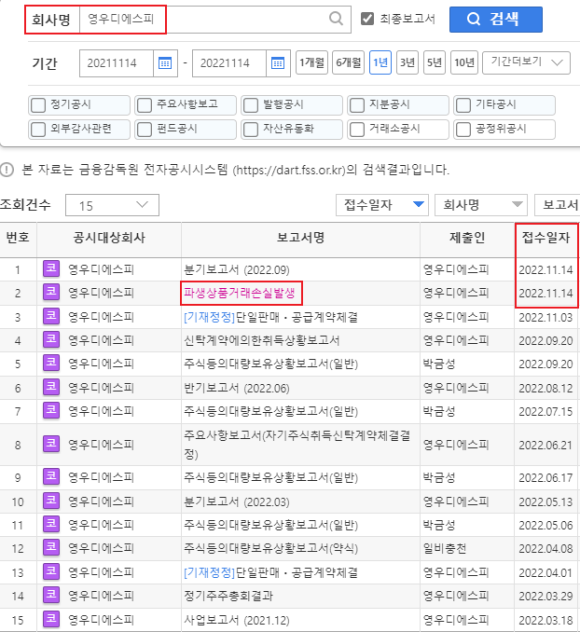Select the 3년 period option
580x632 pixels.
(407, 62)
